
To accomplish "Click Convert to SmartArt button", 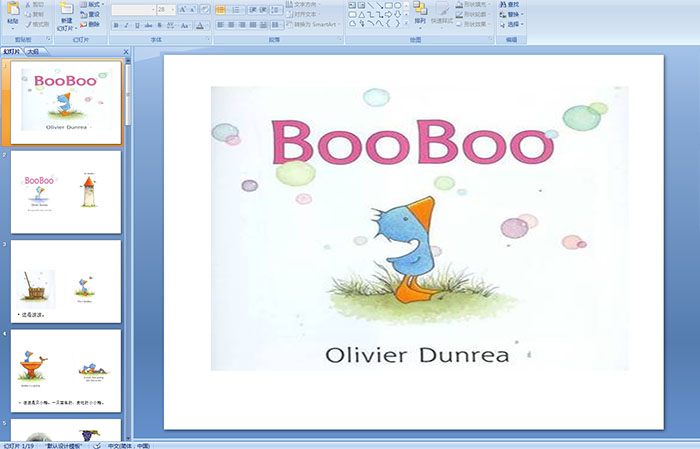I will [x=313, y=24].
